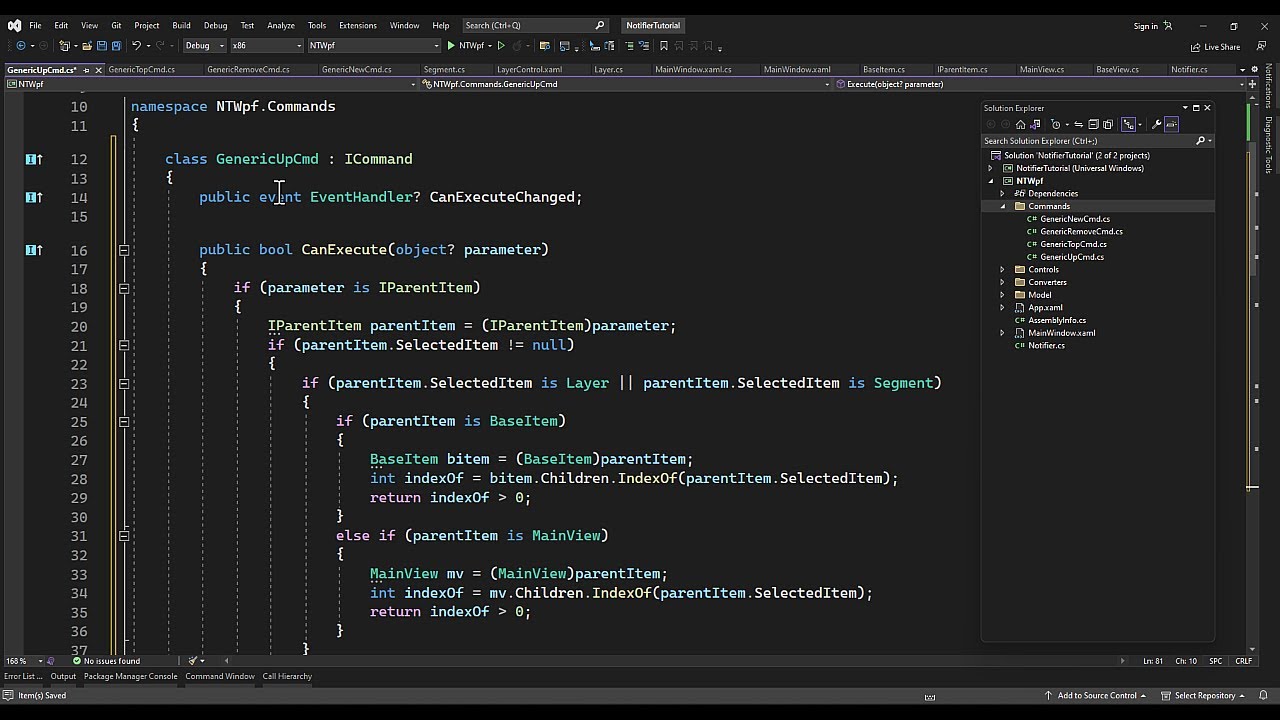The image size is (1280, 720).
Task: Click the Save toolbar icon
Action: tap(102, 45)
